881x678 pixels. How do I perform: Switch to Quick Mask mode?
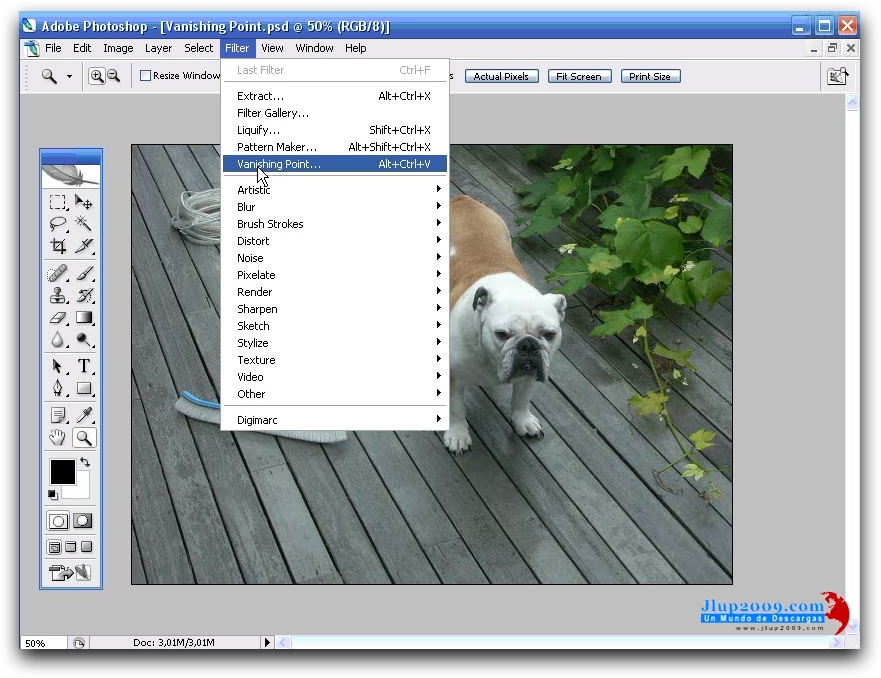(x=83, y=521)
